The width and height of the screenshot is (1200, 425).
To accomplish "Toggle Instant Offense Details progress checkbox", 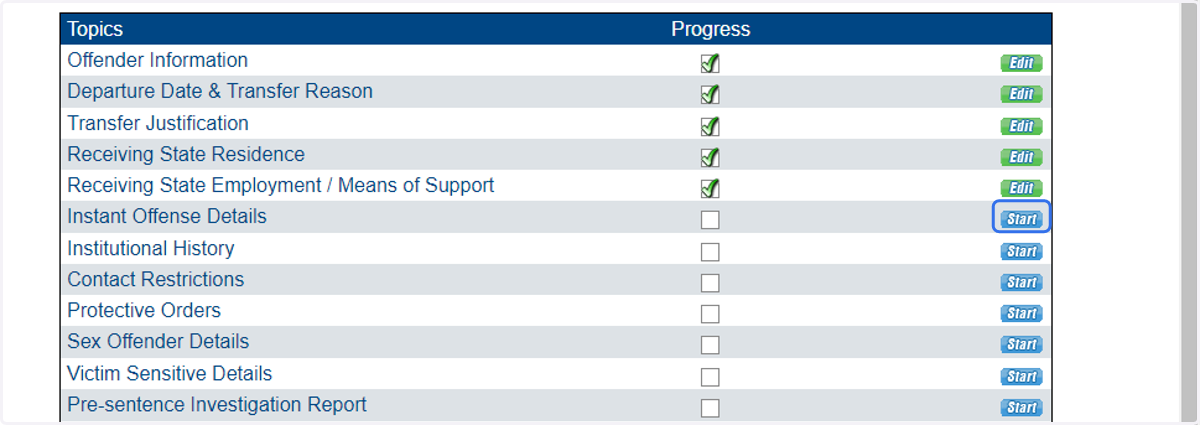I will point(710,220).
